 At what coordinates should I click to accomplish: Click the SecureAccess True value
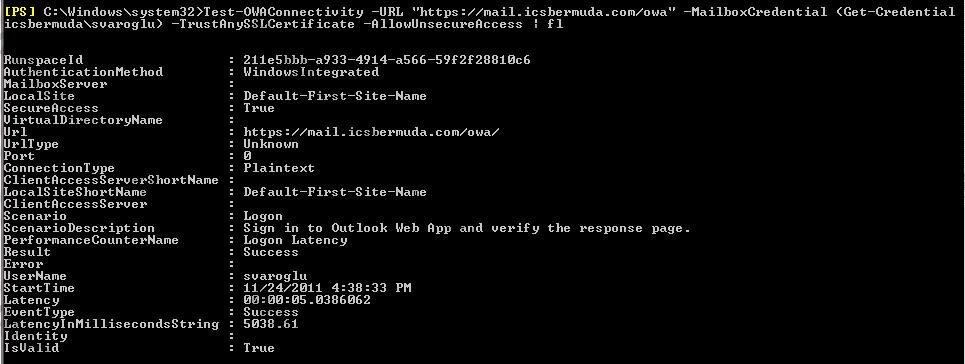(x=259, y=108)
